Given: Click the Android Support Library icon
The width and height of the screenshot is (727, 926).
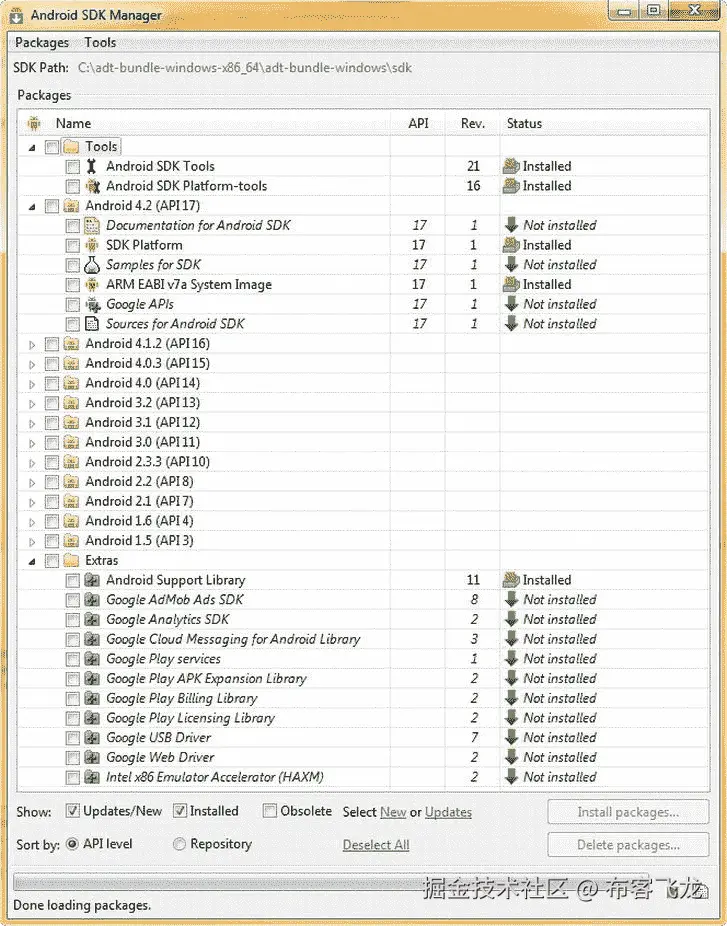Looking at the screenshot, I should coord(92,580).
